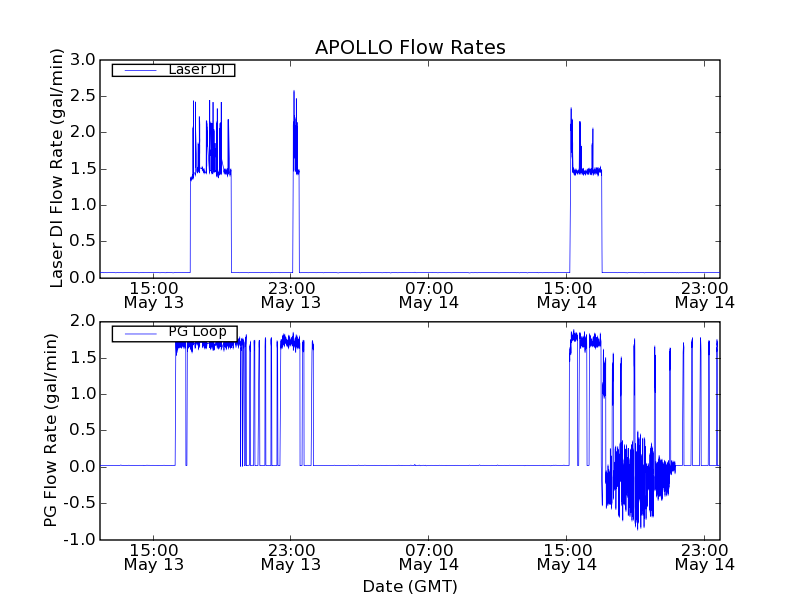Click the PG Flow Rate y-axis label
This screenshot has width=800, height=600.
pos(50,430)
